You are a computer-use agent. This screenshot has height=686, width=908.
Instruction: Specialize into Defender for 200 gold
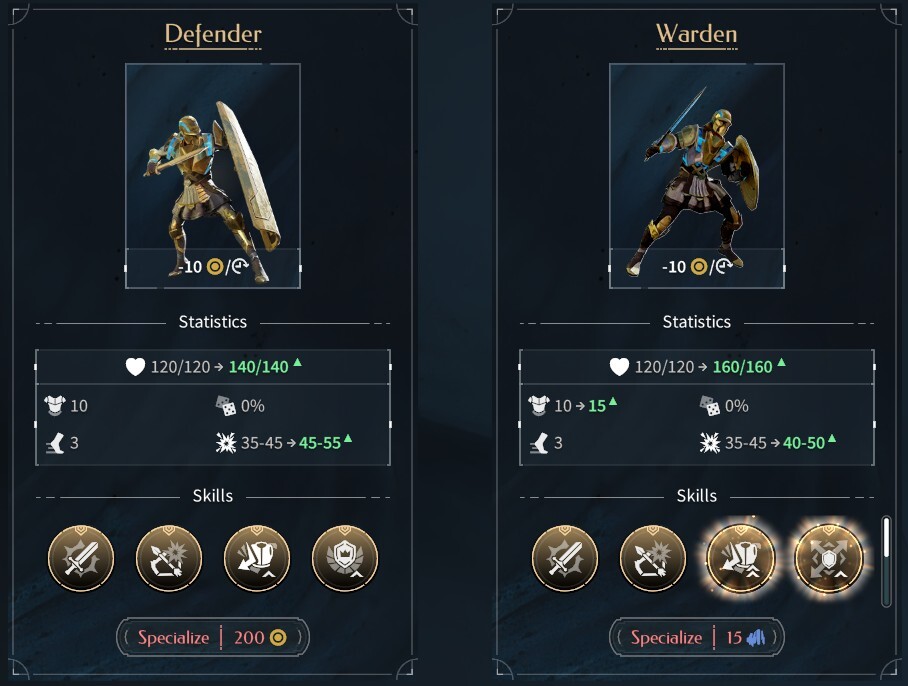tap(213, 637)
